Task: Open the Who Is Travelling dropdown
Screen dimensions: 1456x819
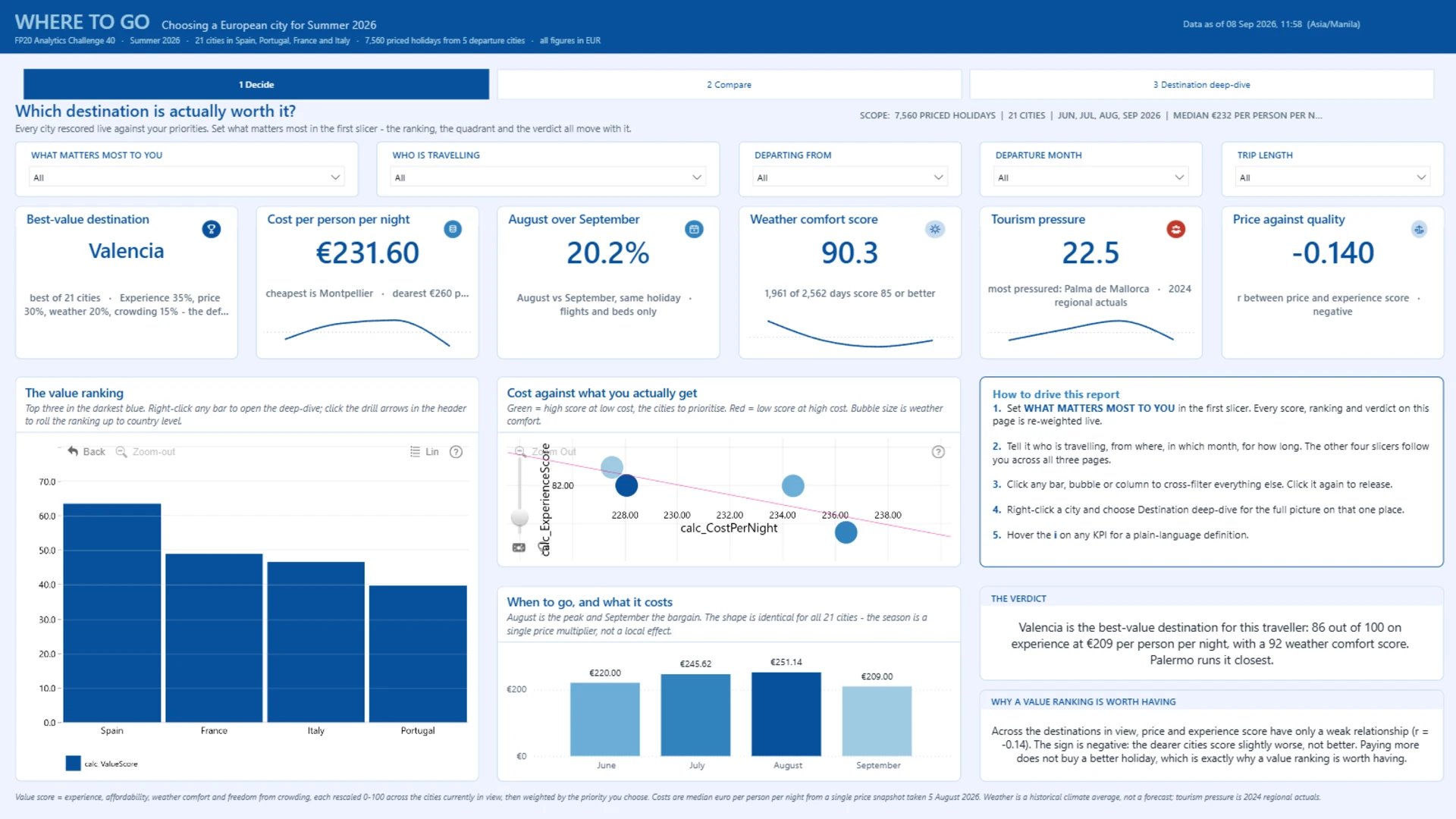Action: tap(548, 177)
